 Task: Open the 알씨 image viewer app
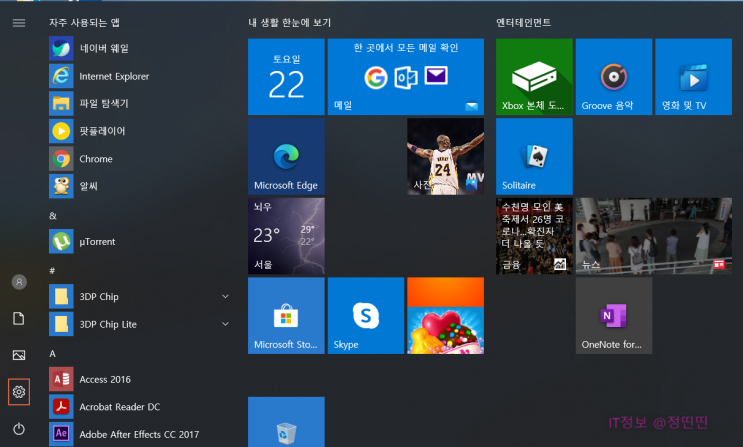coord(140,186)
